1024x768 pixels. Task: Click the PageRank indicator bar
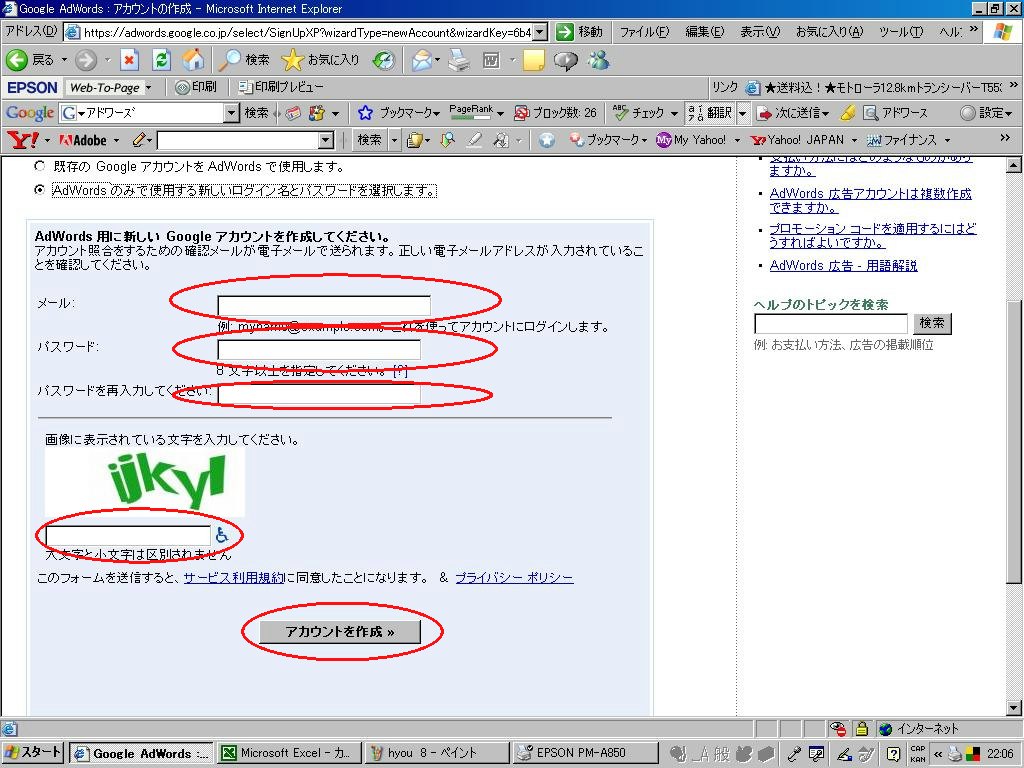tap(470, 113)
